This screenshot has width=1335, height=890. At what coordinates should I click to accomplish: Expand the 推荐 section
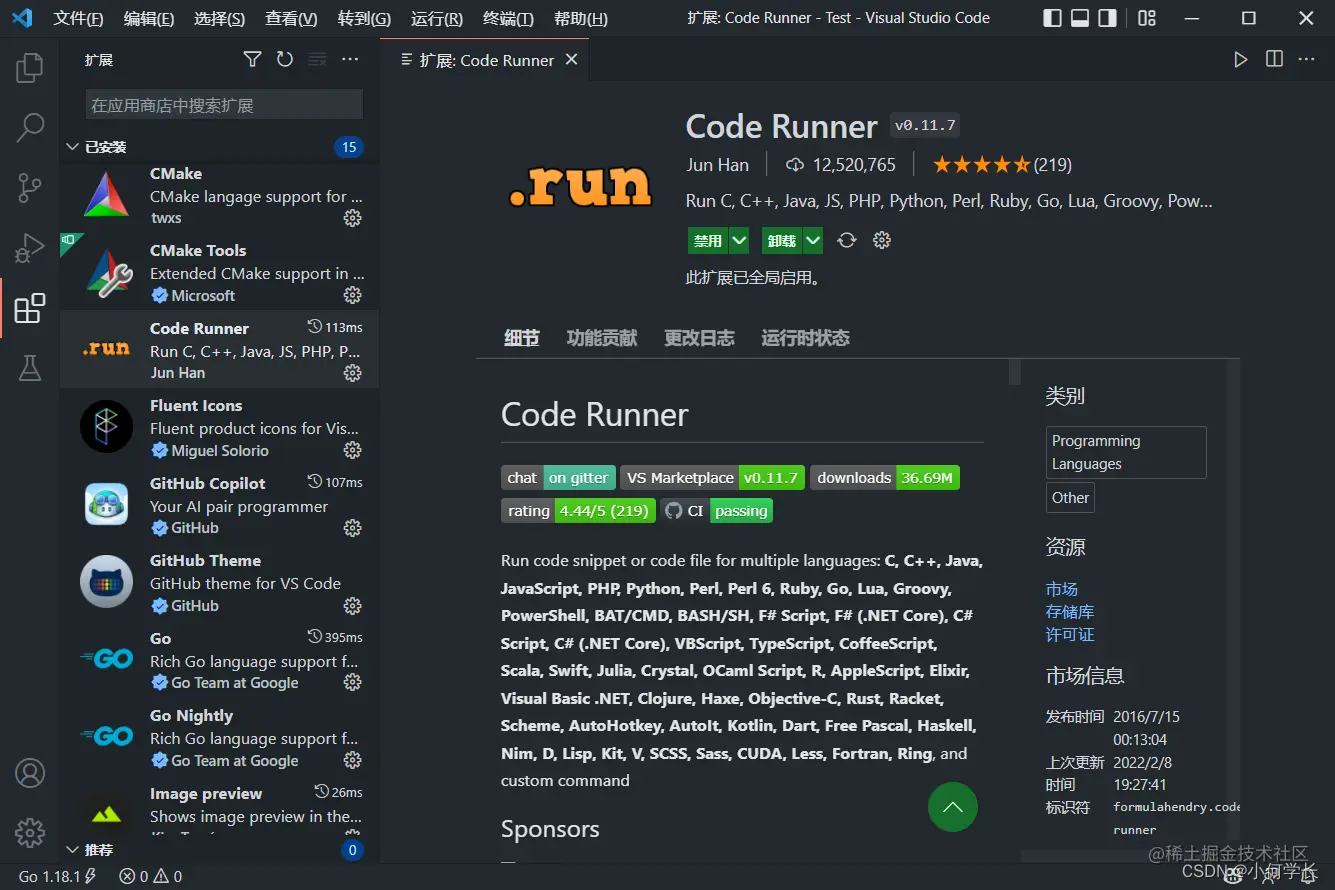pyautogui.click(x=219, y=850)
